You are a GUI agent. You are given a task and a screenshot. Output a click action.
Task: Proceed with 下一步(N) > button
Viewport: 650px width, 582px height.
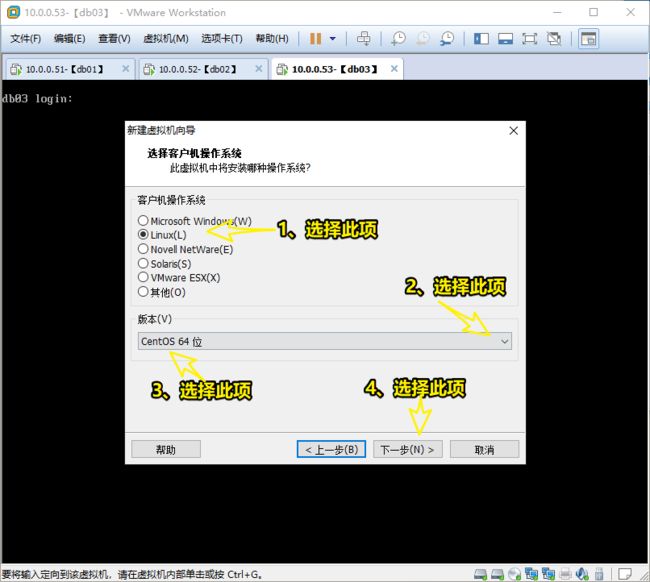(407, 449)
